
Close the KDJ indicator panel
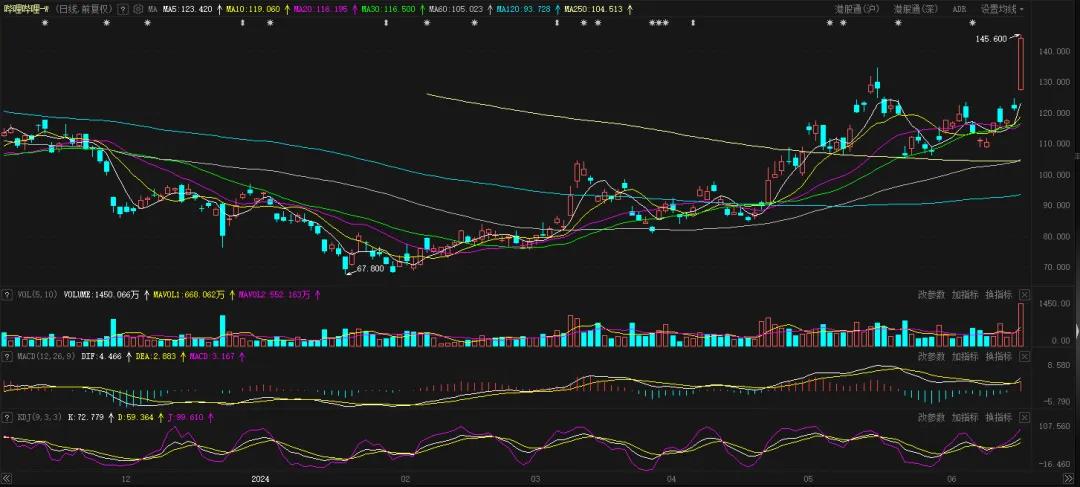pyautogui.click(x=1024, y=417)
